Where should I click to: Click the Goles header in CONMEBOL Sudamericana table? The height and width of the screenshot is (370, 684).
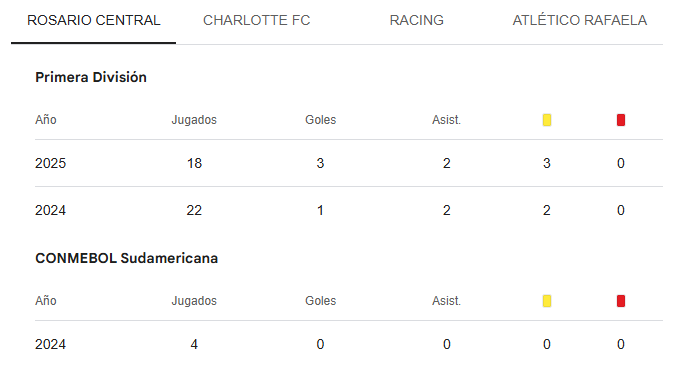pos(321,301)
